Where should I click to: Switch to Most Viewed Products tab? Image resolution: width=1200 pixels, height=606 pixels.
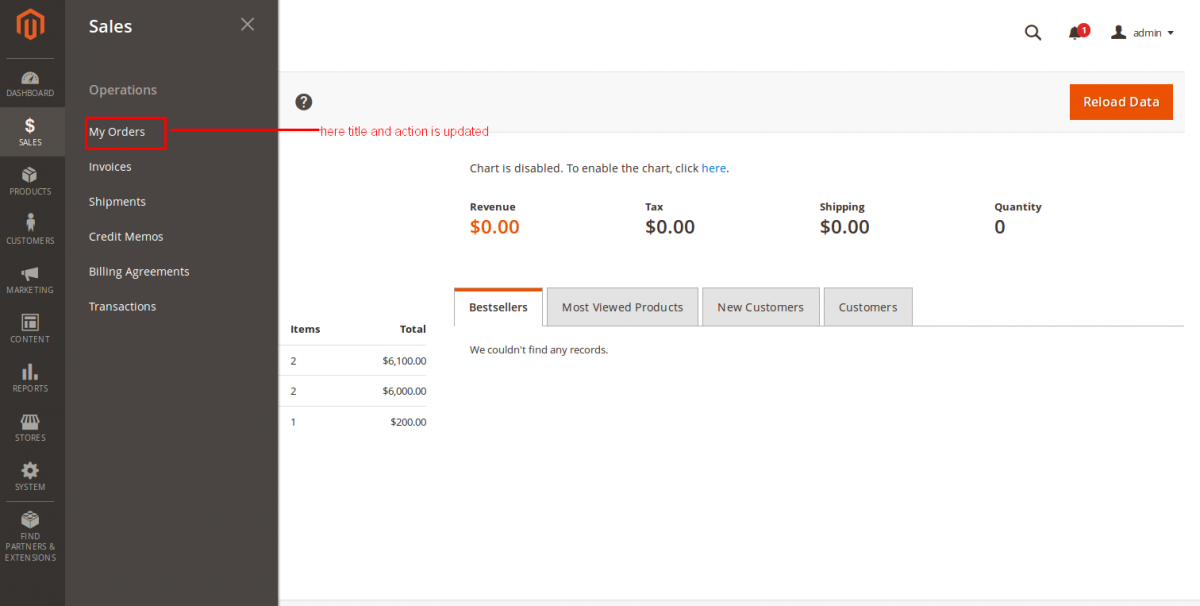(x=622, y=307)
